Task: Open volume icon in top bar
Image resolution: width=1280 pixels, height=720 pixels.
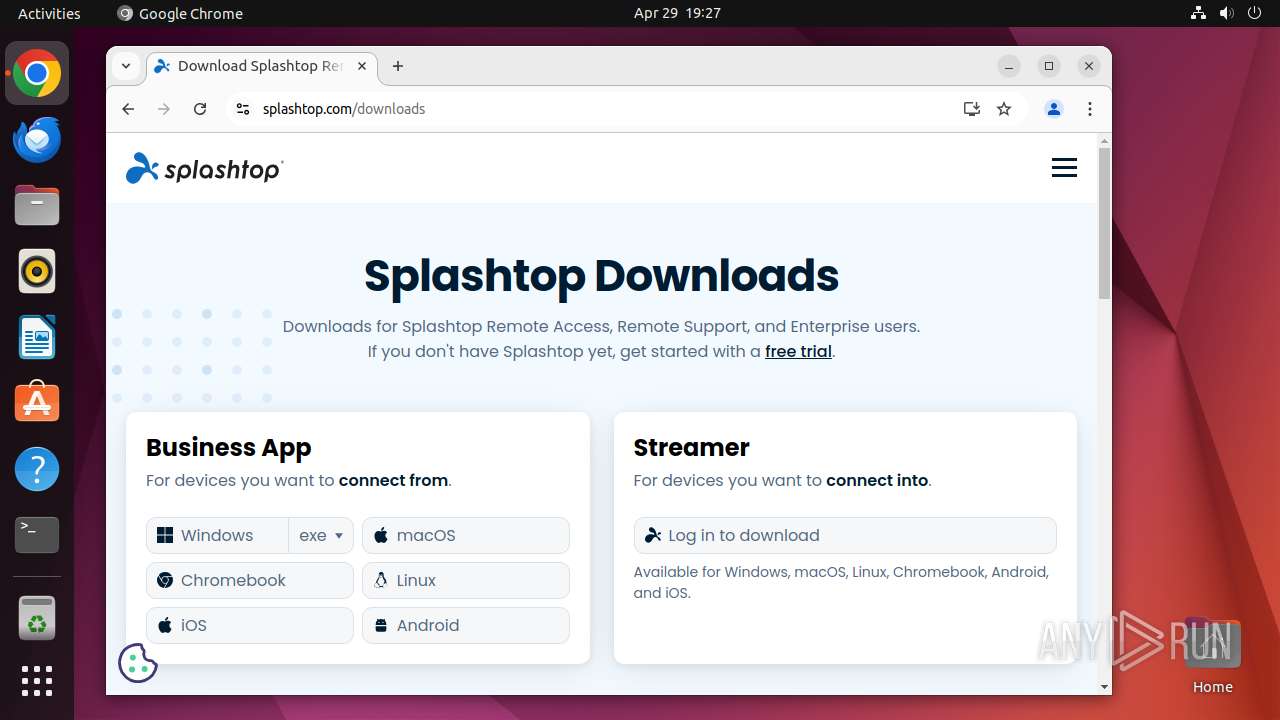Action: click(x=1226, y=13)
